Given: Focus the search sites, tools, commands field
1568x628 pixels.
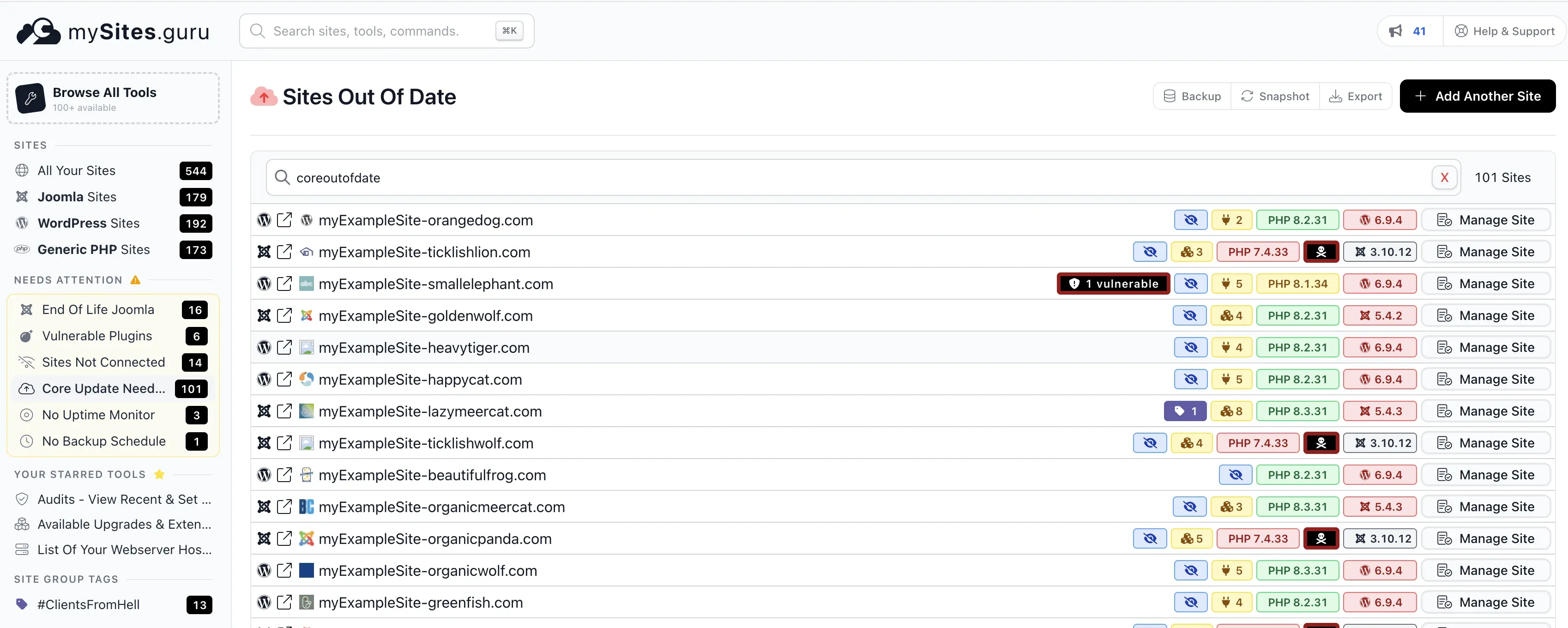Looking at the screenshot, I should point(386,31).
